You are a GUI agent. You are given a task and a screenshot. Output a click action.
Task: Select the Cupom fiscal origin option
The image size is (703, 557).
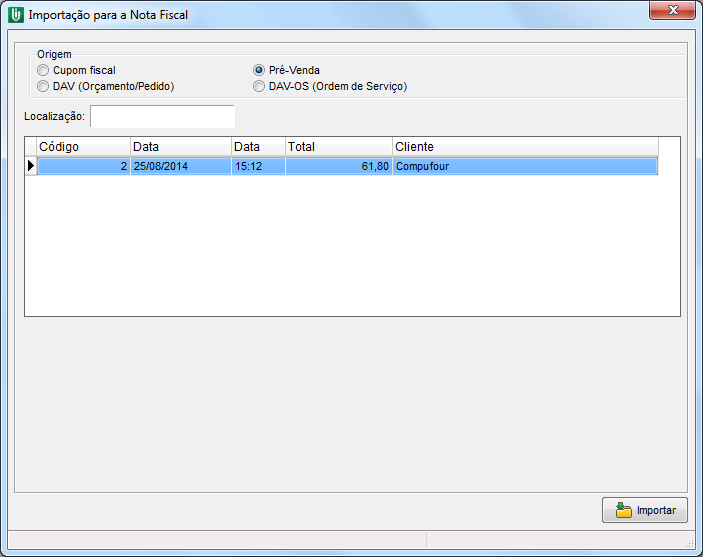point(43,70)
